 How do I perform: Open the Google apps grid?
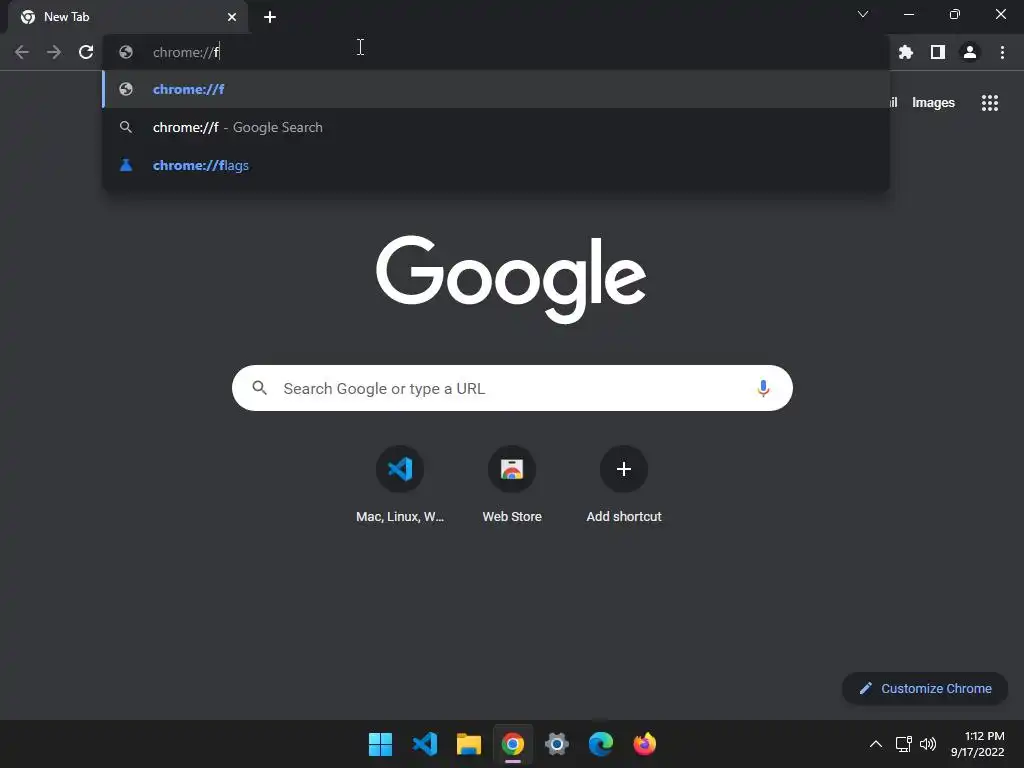[x=989, y=103]
